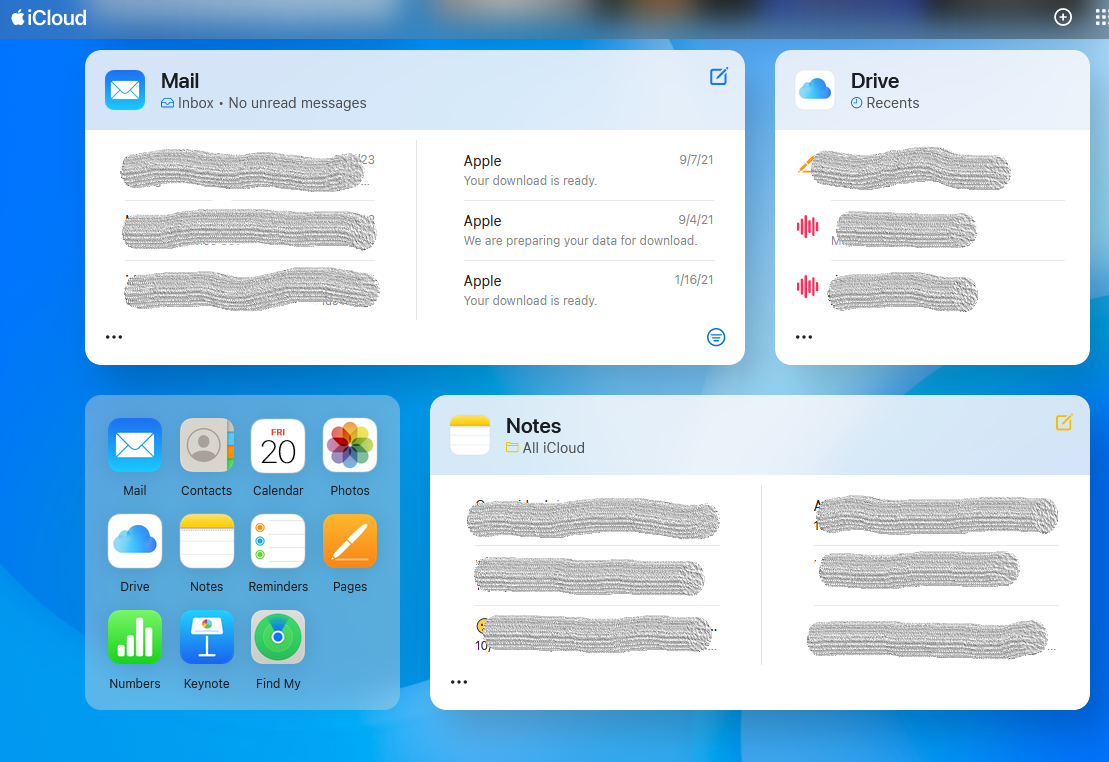This screenshot has width=1109, height=762.
Task: Open the Pages app icon
Action: [350, 541]
